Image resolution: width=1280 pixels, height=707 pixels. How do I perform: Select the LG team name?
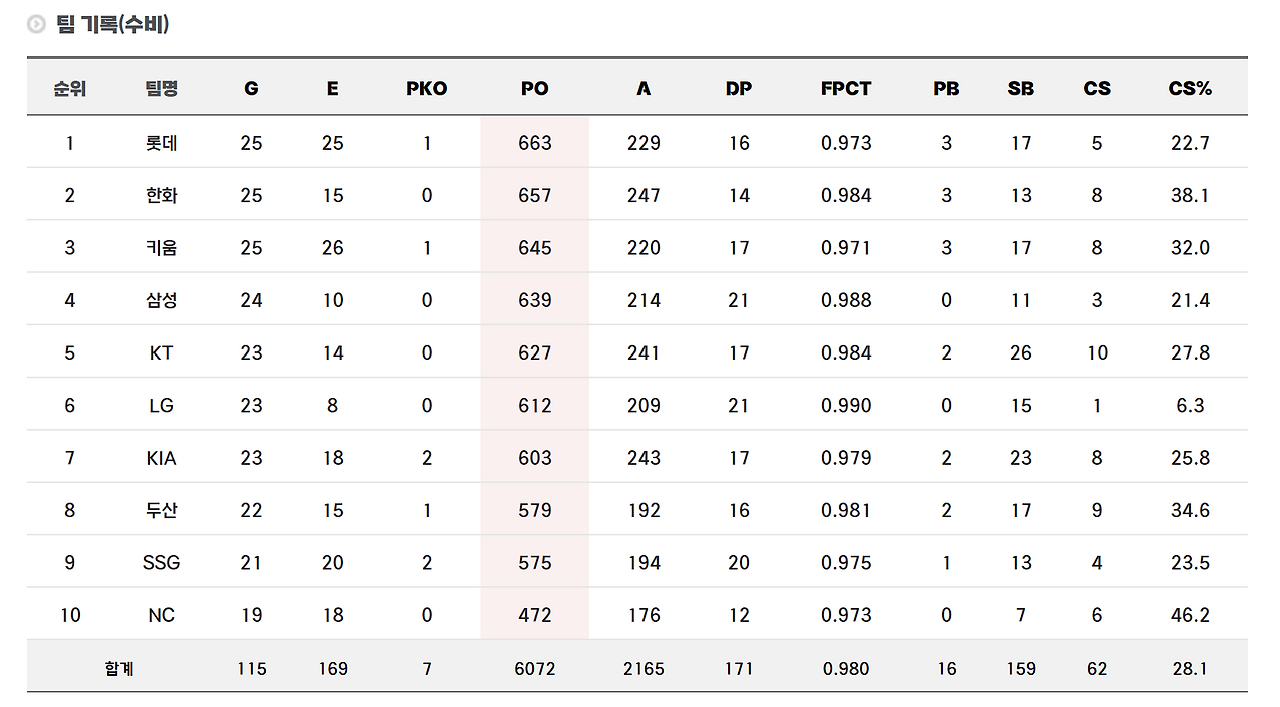(x=161, y=405)
